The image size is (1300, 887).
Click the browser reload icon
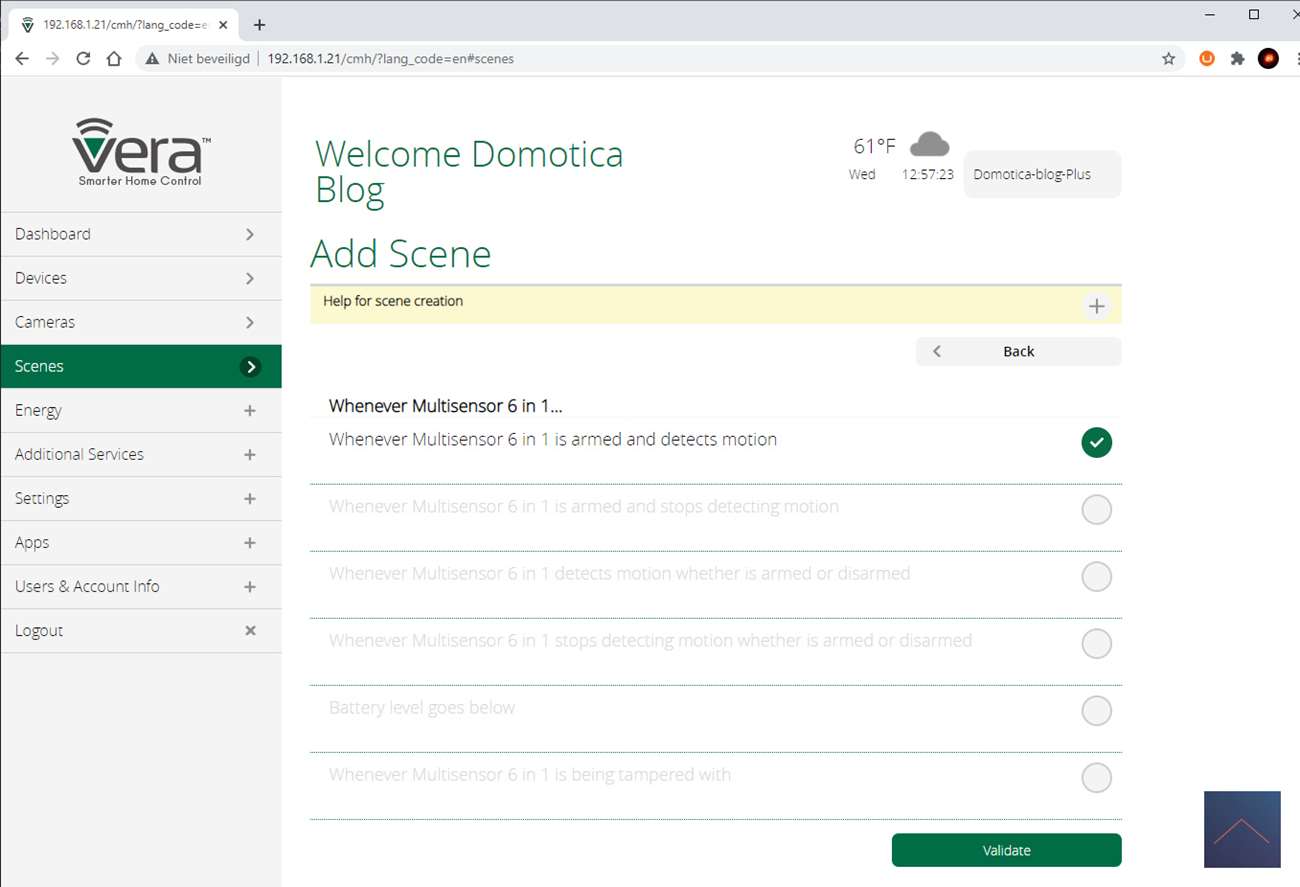pyautogui.click(x=83, y=59)
